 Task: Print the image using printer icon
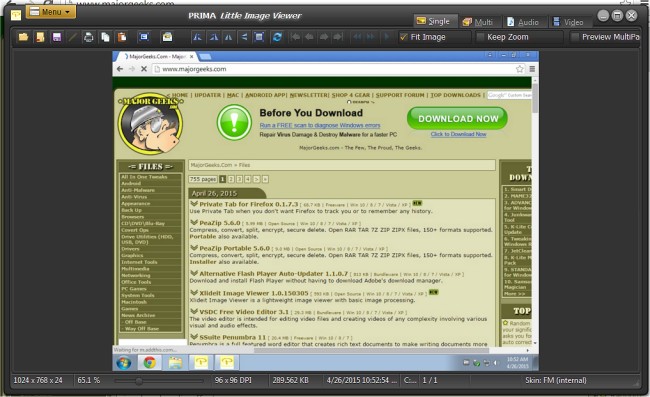(x=88, y=37)
